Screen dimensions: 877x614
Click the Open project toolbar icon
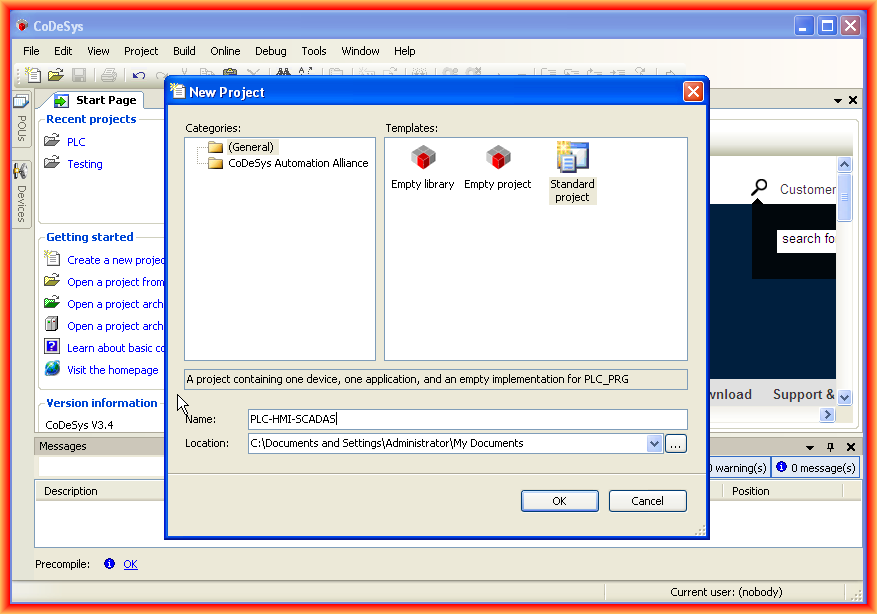pyautogui.click(x=56, y=75)
